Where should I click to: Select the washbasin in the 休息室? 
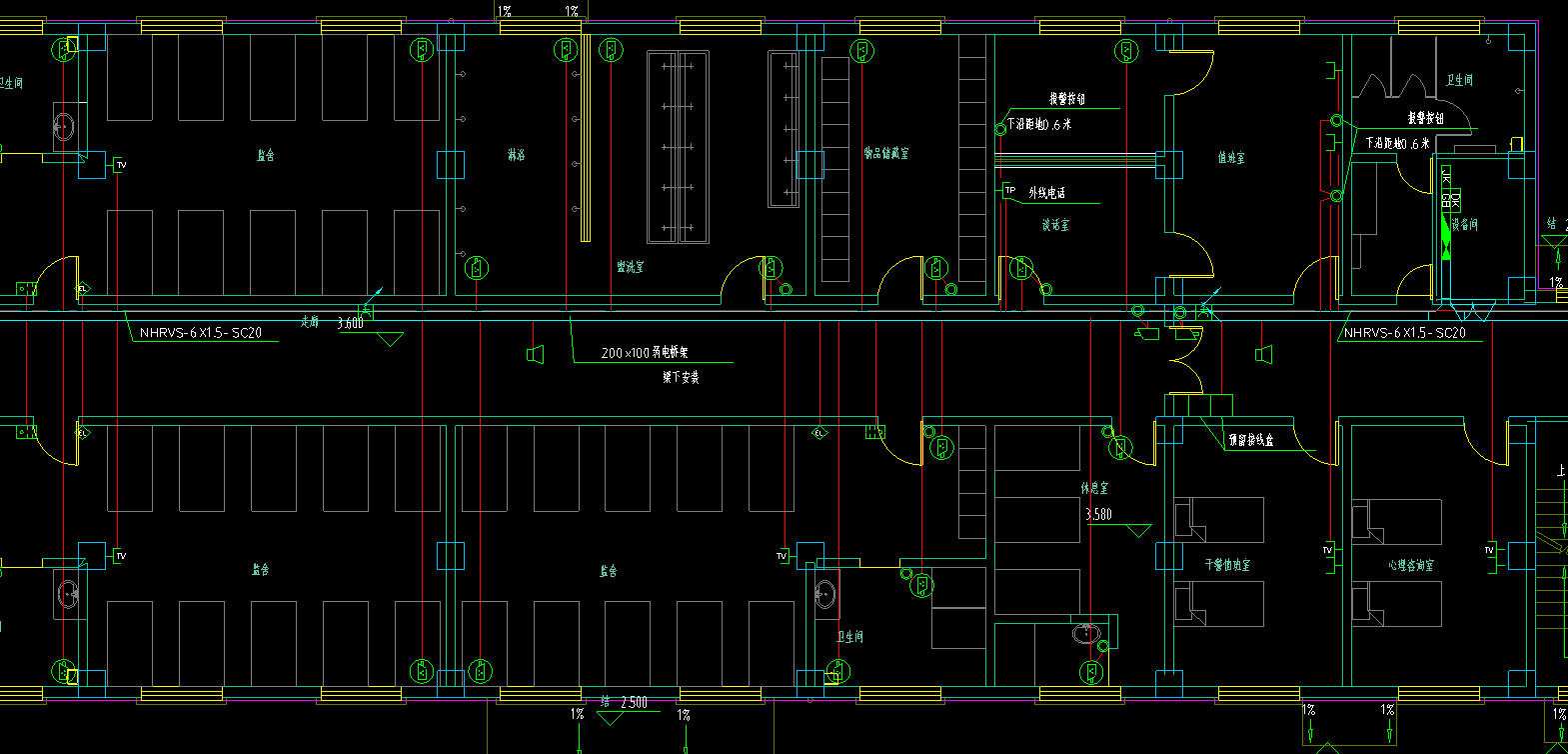(1086, 633)
